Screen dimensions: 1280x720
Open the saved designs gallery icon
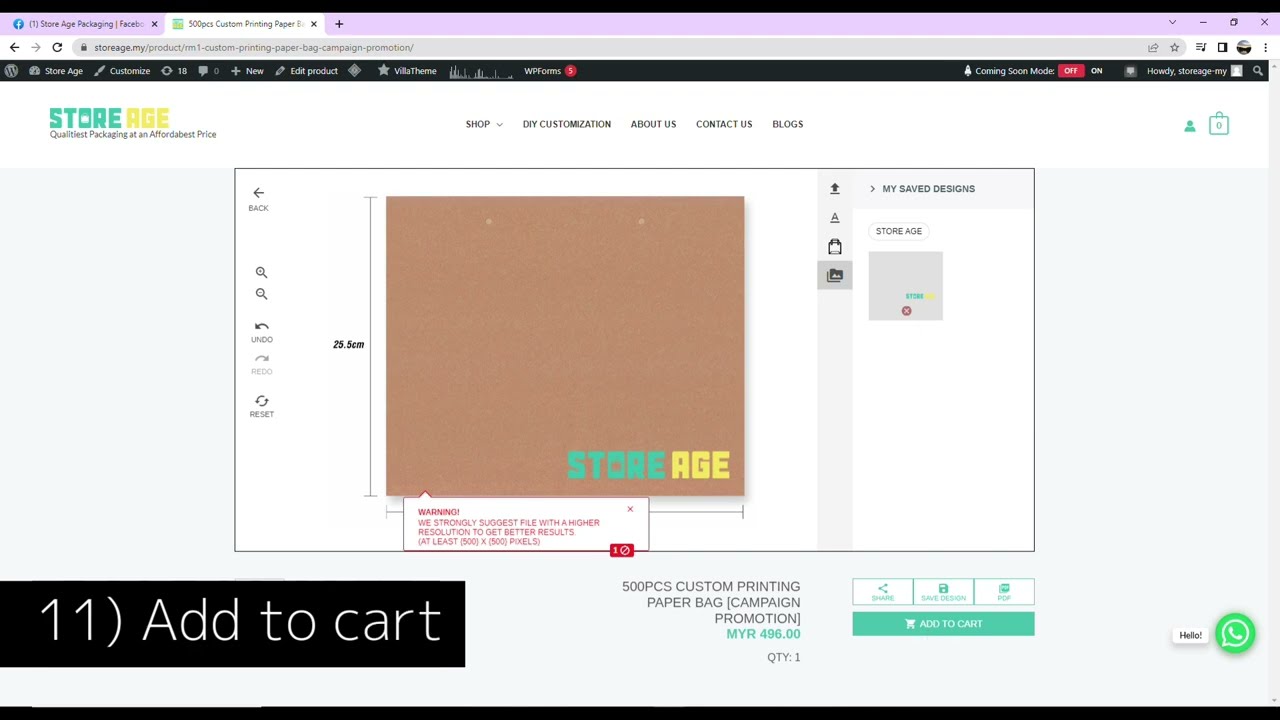pyautogui.click(x=835, y=275)
